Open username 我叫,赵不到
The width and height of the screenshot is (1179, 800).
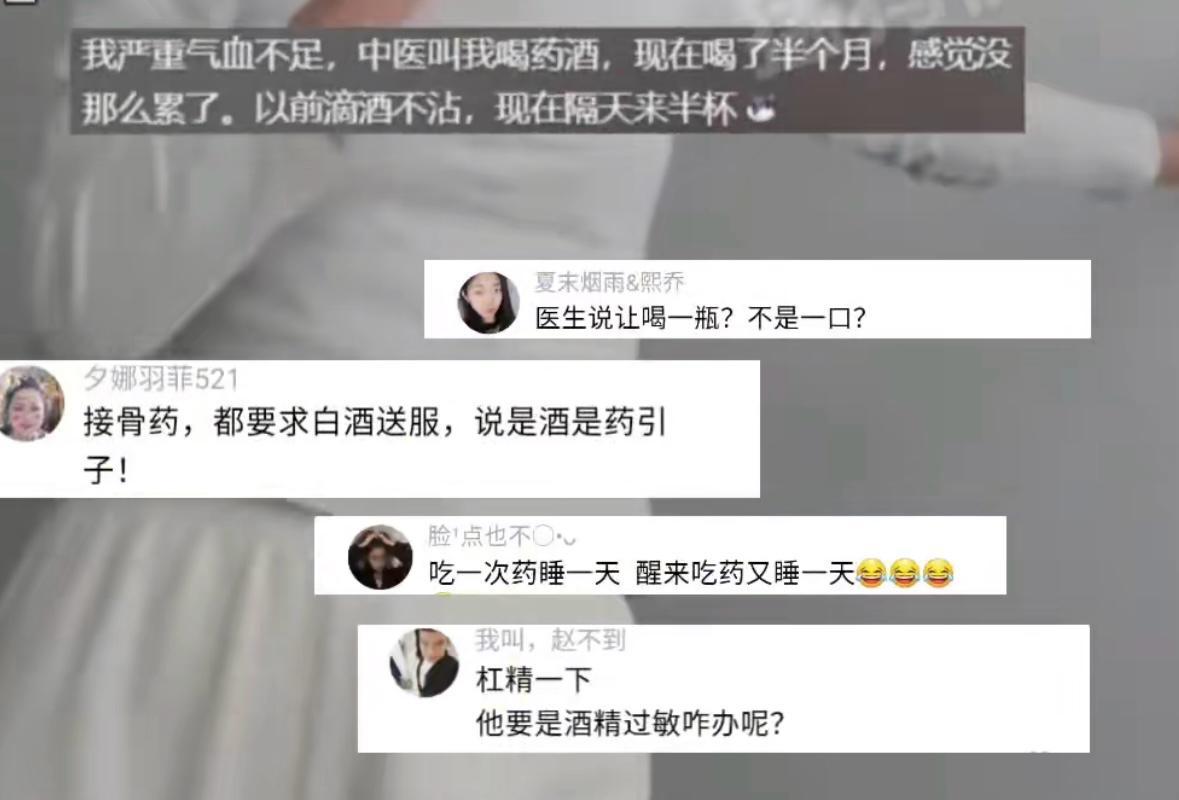click(x=550, y=640)
